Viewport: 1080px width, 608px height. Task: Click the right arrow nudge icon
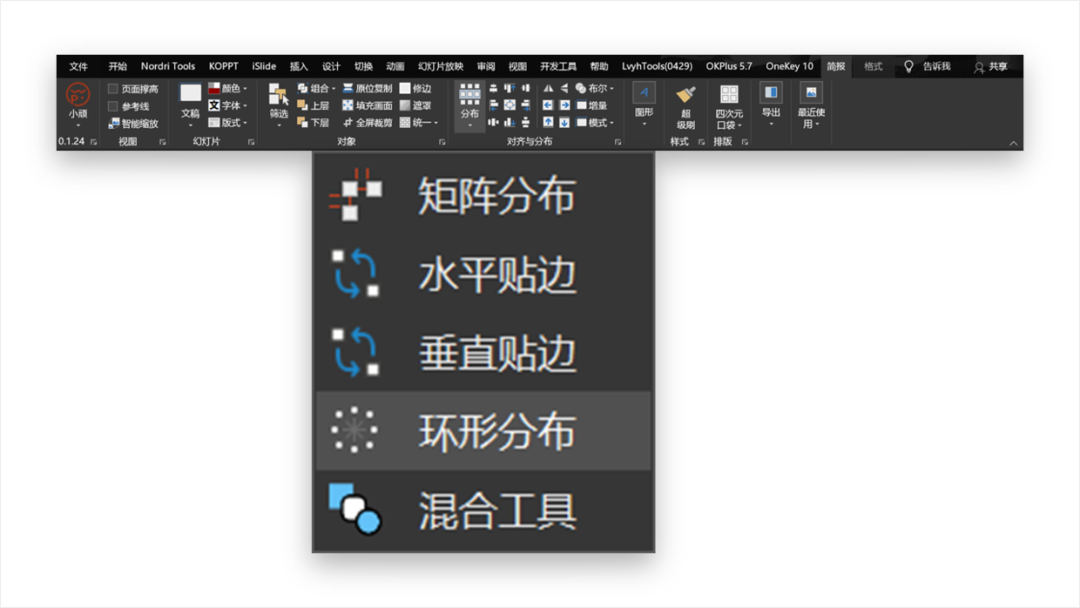564,105
